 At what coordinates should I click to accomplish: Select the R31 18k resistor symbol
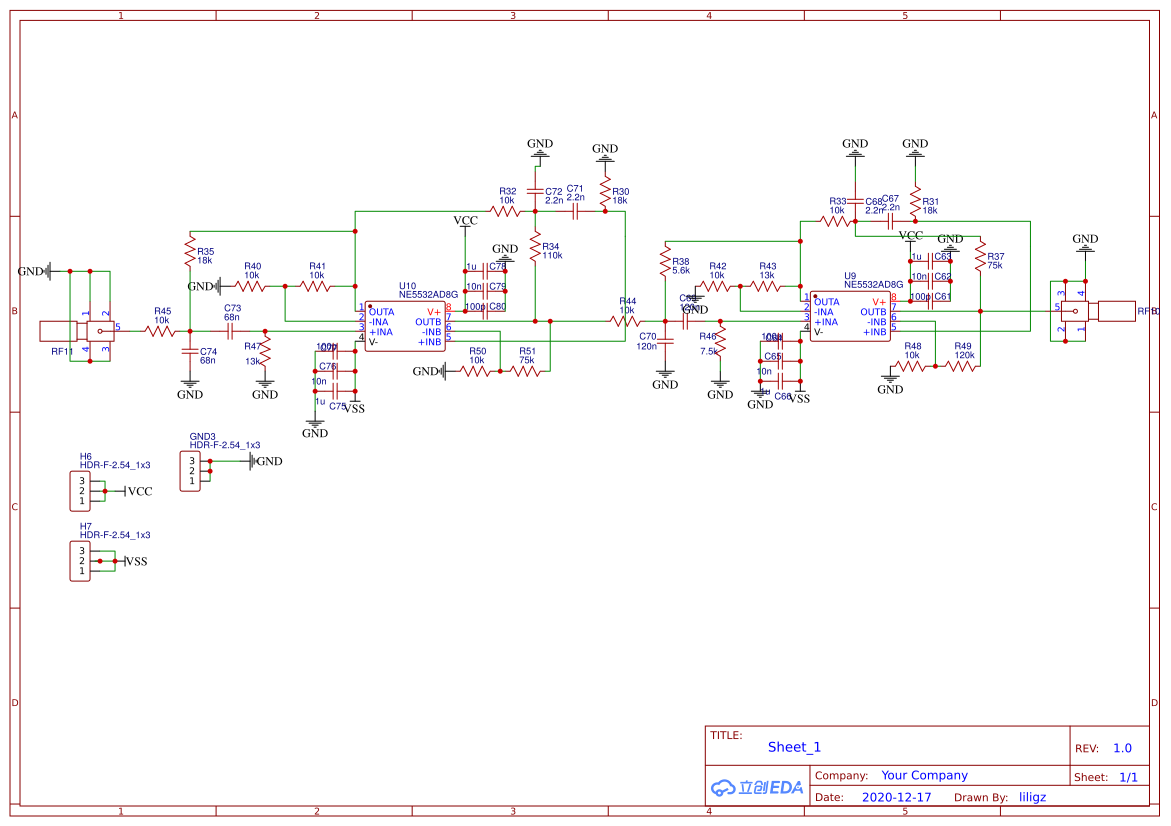click(915, 202)
